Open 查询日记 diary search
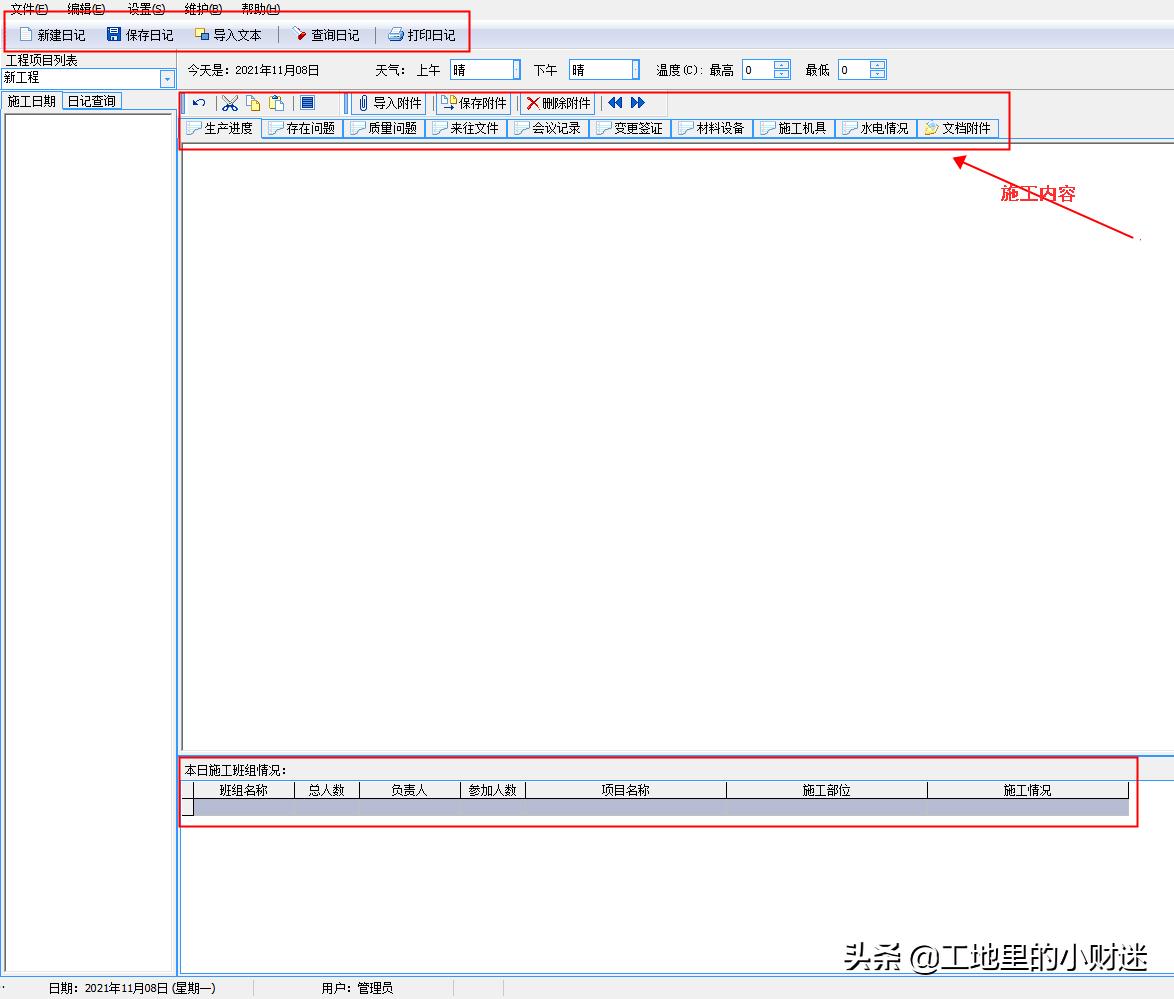Screen dimensions: 1174x999 (x=326, y=35)
